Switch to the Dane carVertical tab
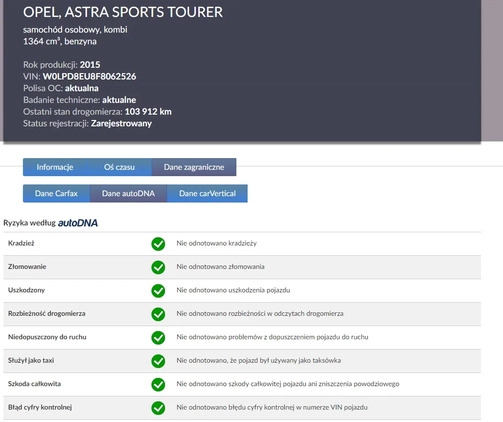503x422 pixels. click(207, 193)
